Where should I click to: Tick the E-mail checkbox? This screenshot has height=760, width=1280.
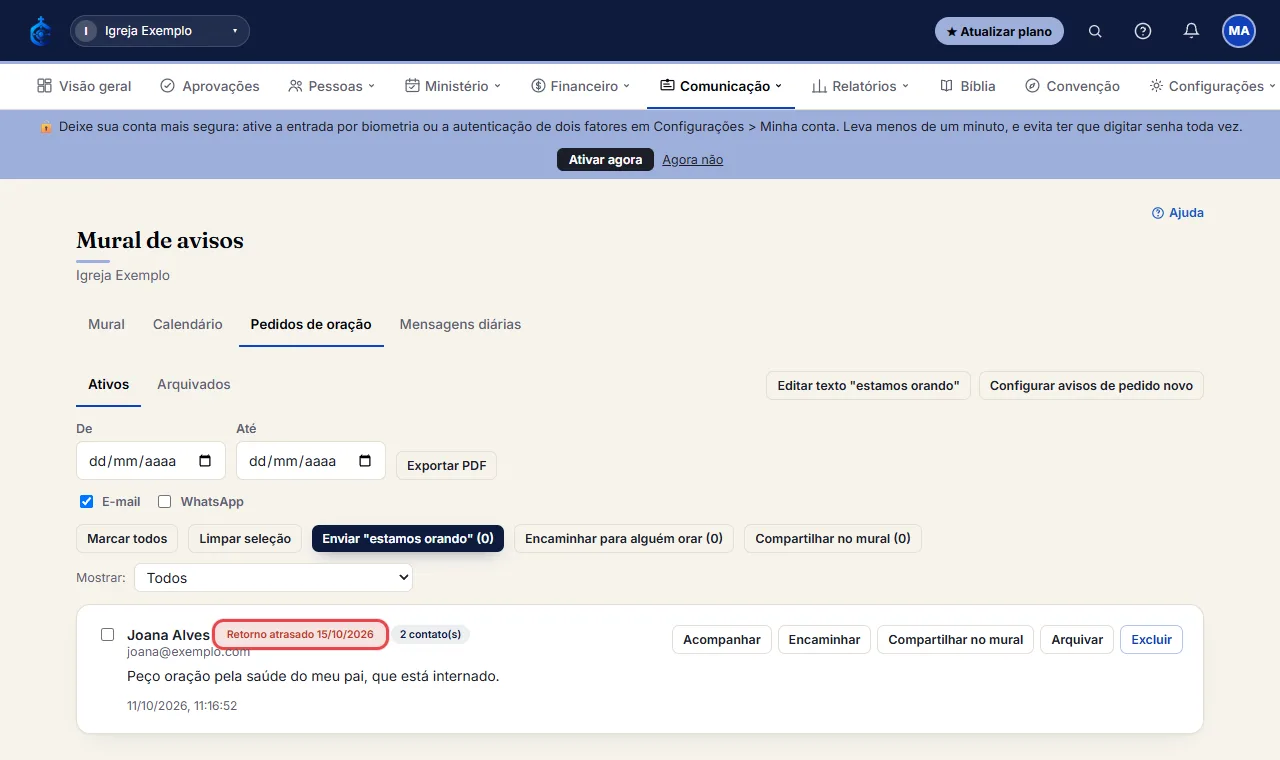coord(86,502)
